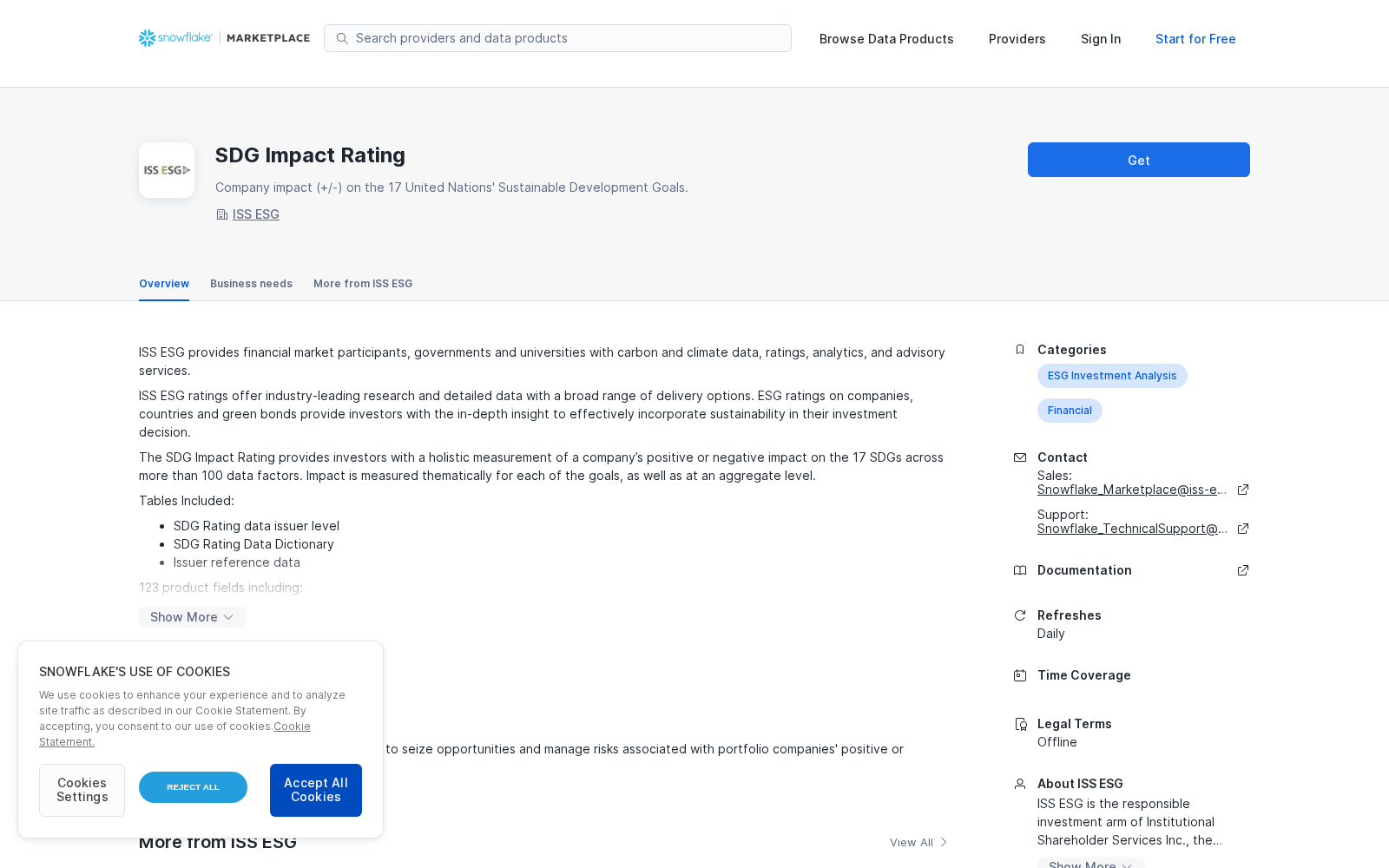
Task: Select the Financial category tag
Action: (1070, 411)
